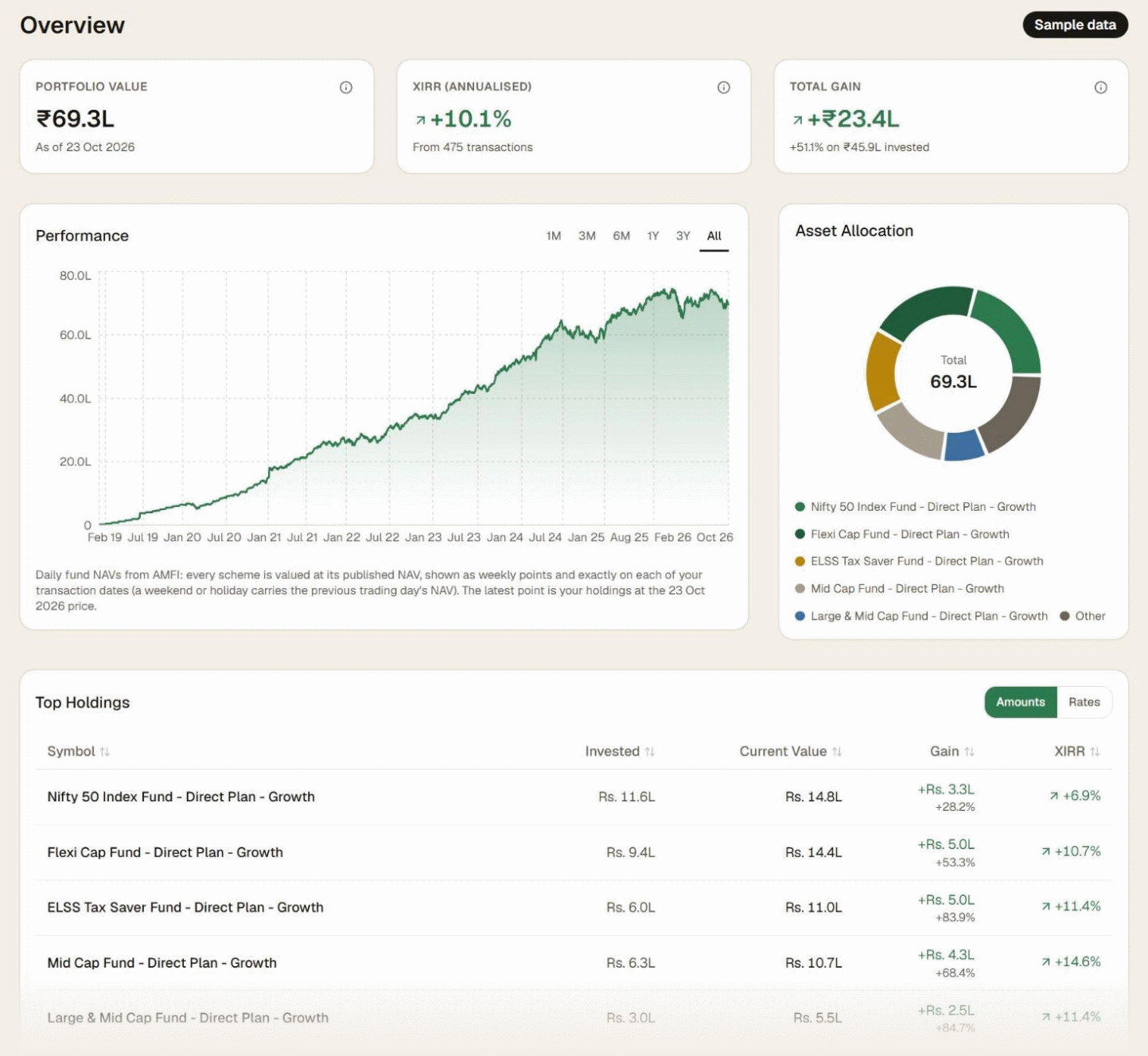The image size is (1148, 1056).
Task: Open Large & Mid Cap Fund holdings row
Action: (x=574, y=1018)
